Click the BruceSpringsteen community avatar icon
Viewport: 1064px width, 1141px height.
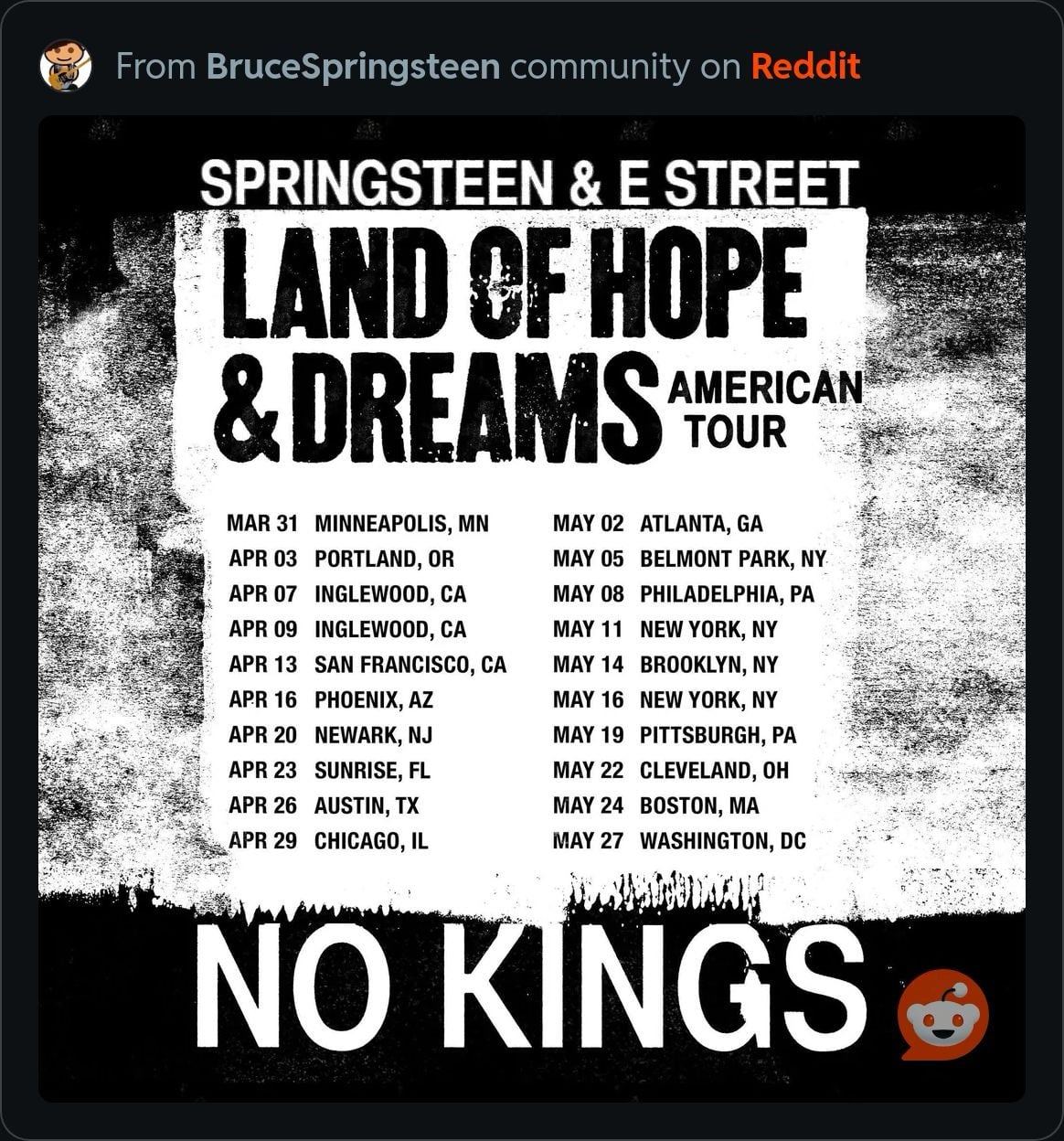[66, 67]
